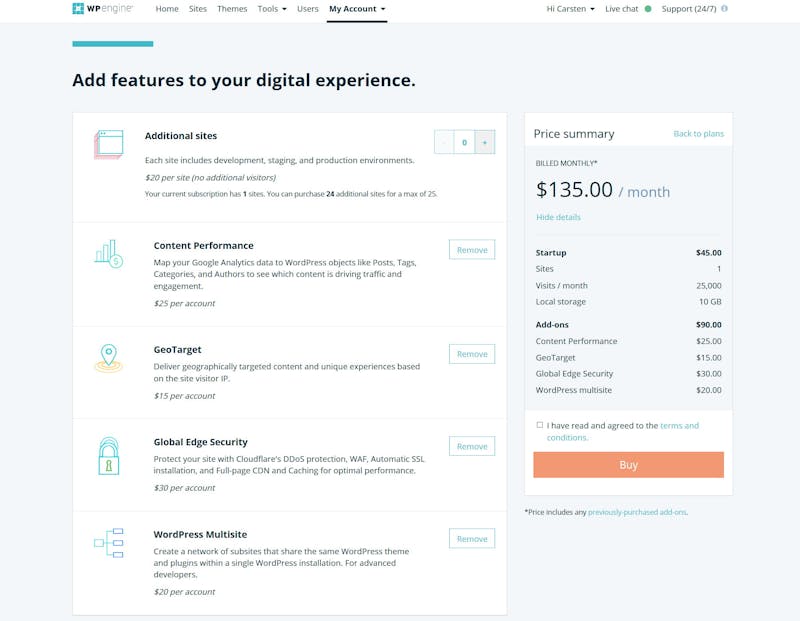Screen dimensions: 800x621
Task: Check the terms and conditions checkbox
Action: click(x=540, y=425)
